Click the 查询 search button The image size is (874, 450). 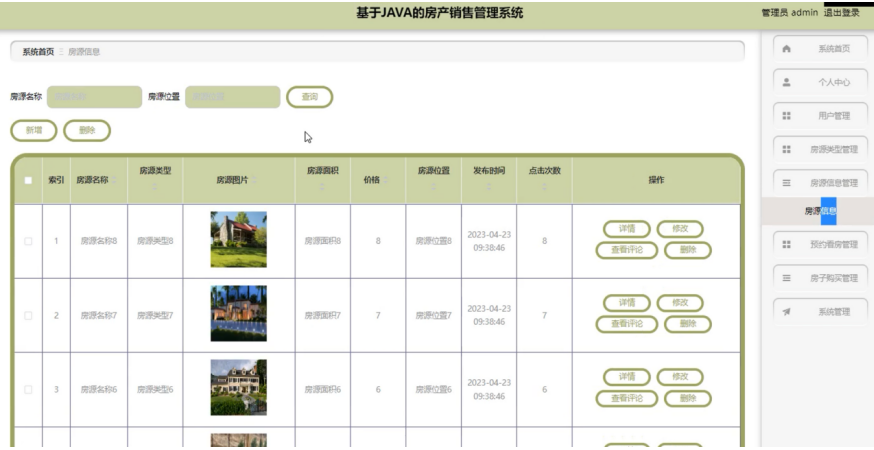click(309, 97)
